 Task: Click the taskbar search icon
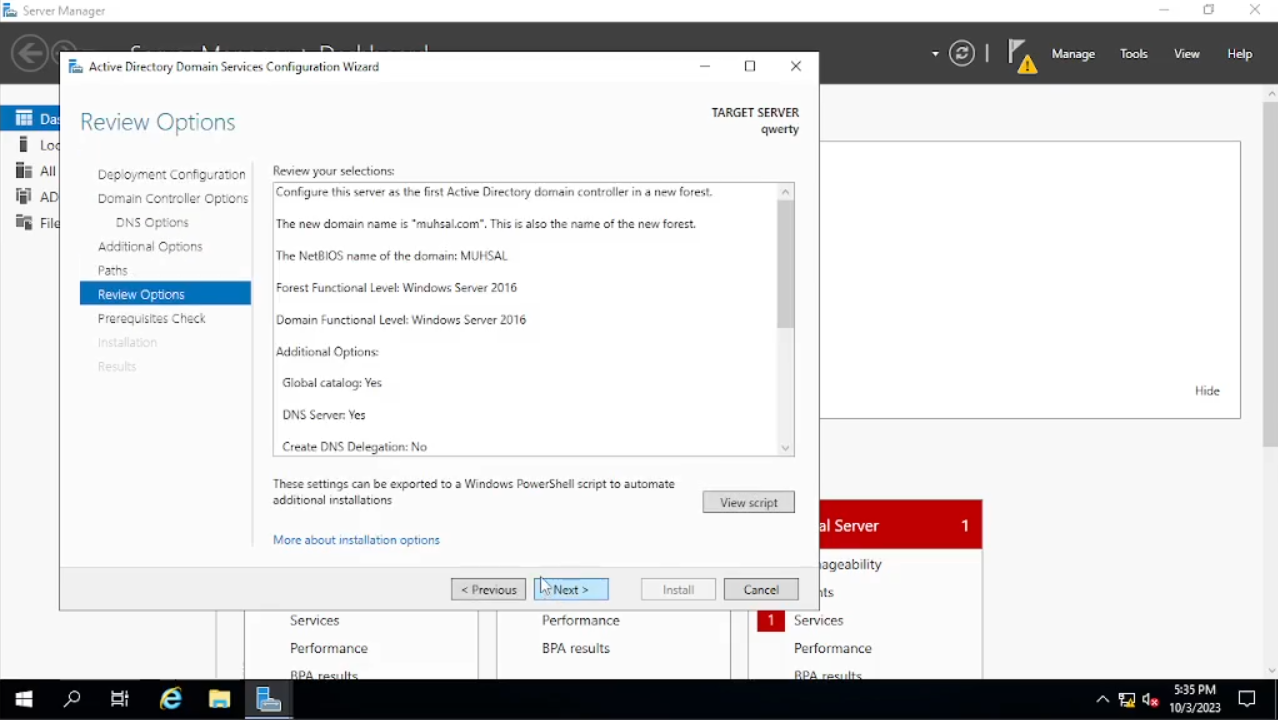click(72, 699)
